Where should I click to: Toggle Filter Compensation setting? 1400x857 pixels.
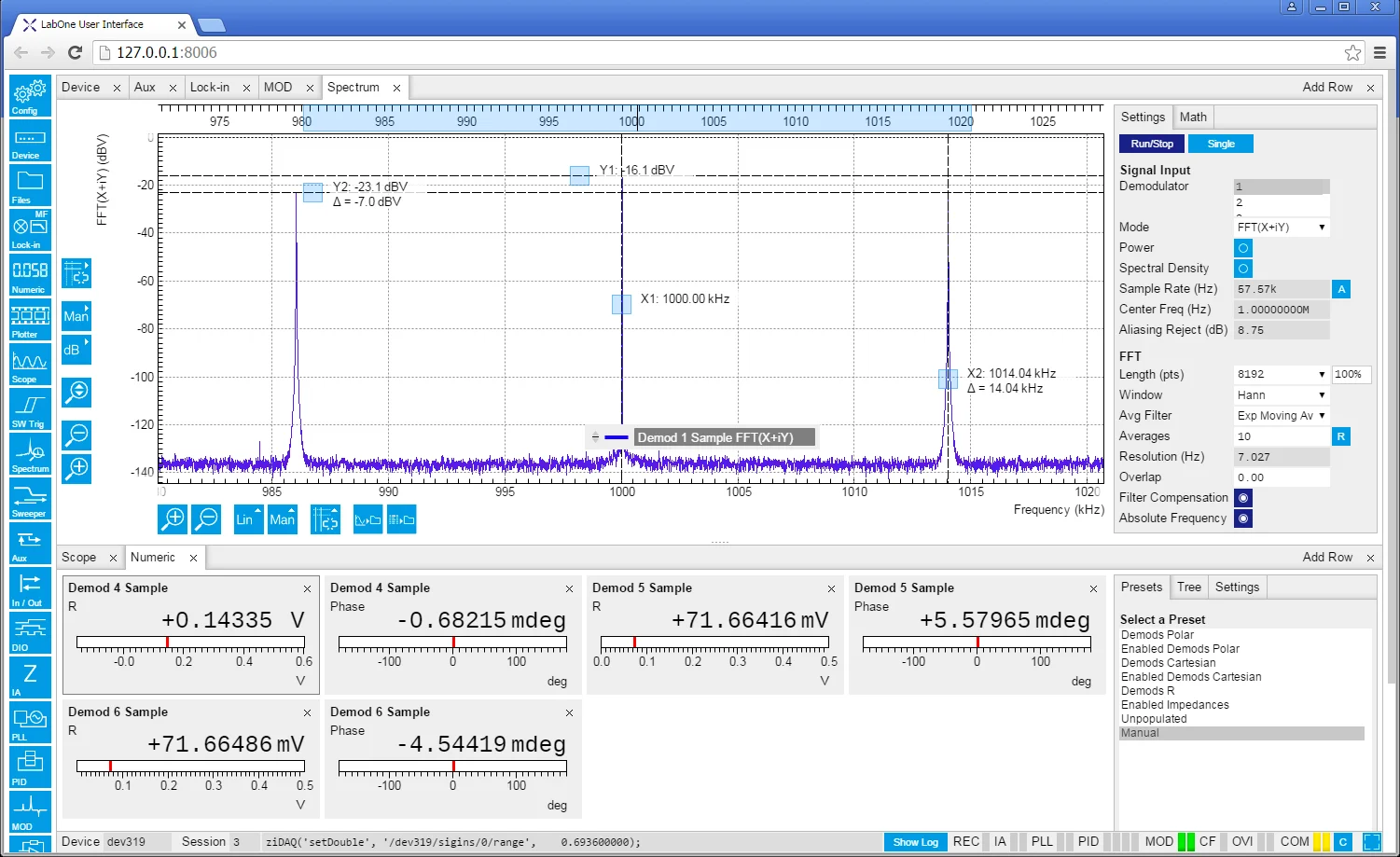coord(1243,498)
